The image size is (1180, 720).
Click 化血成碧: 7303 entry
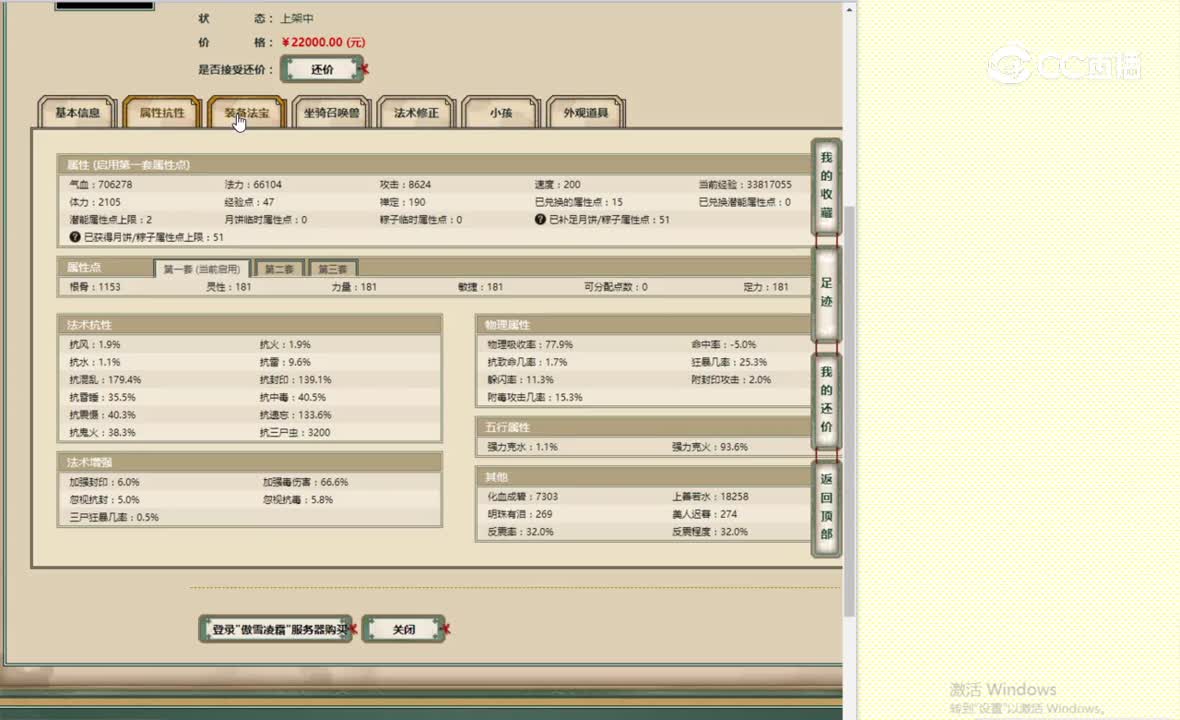[x=523, y=497]
